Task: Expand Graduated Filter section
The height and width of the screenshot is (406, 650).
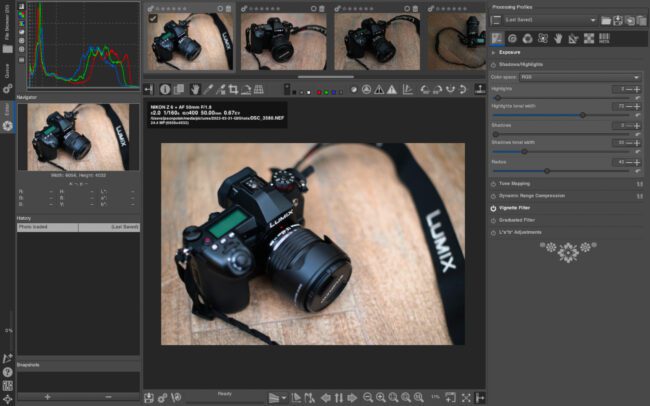Action: point(517,220)
